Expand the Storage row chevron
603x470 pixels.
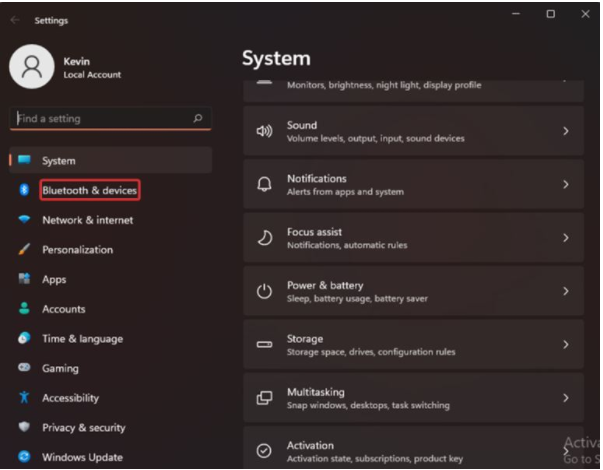[566, 344]
